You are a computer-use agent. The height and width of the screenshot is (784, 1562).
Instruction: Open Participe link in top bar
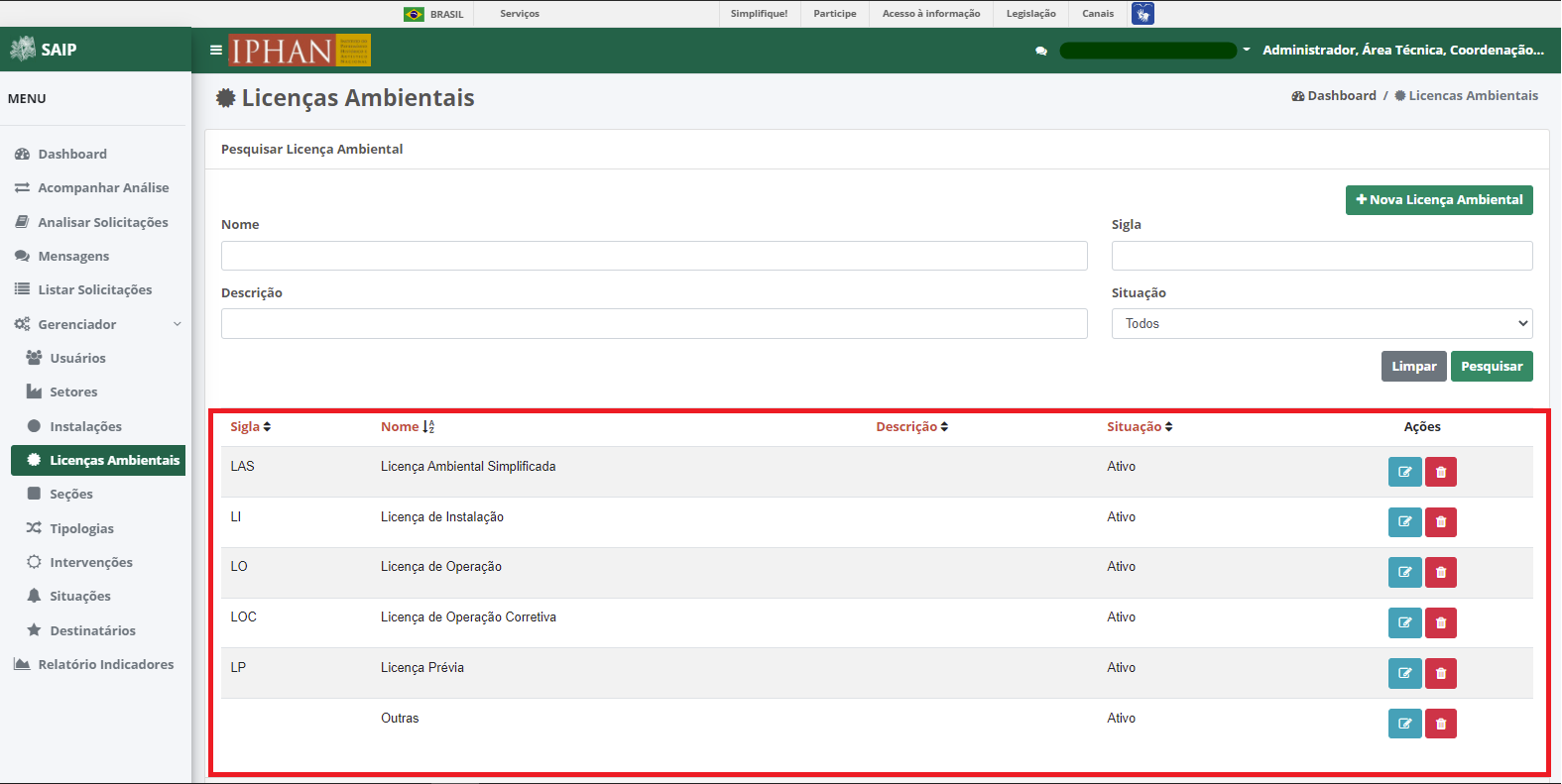coord(835,14)
